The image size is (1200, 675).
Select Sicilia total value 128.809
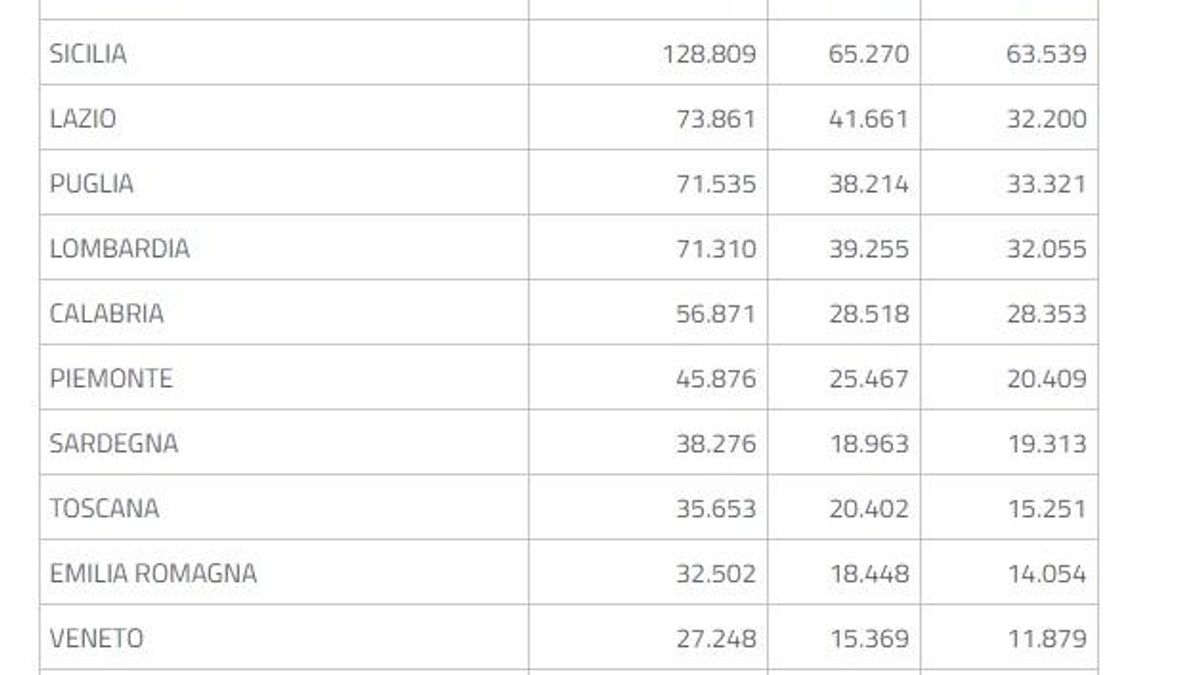pos(709,54)
